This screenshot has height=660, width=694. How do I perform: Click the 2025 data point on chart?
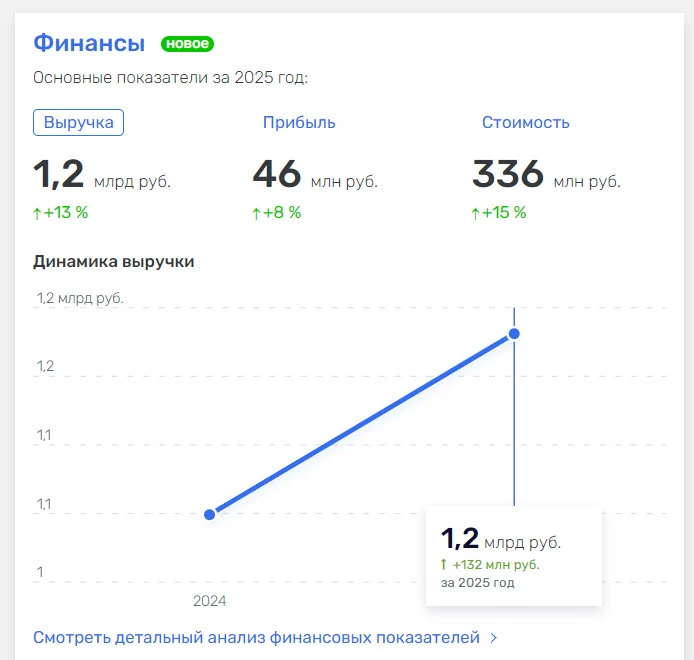tap(514, 333)
